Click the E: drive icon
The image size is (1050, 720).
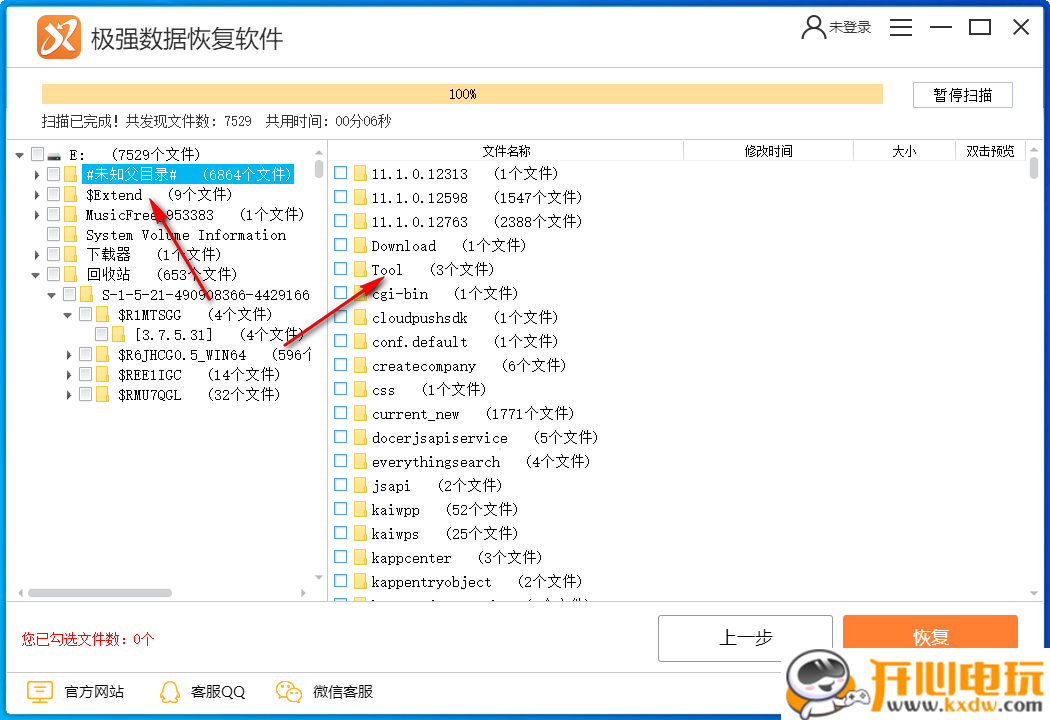54,155
